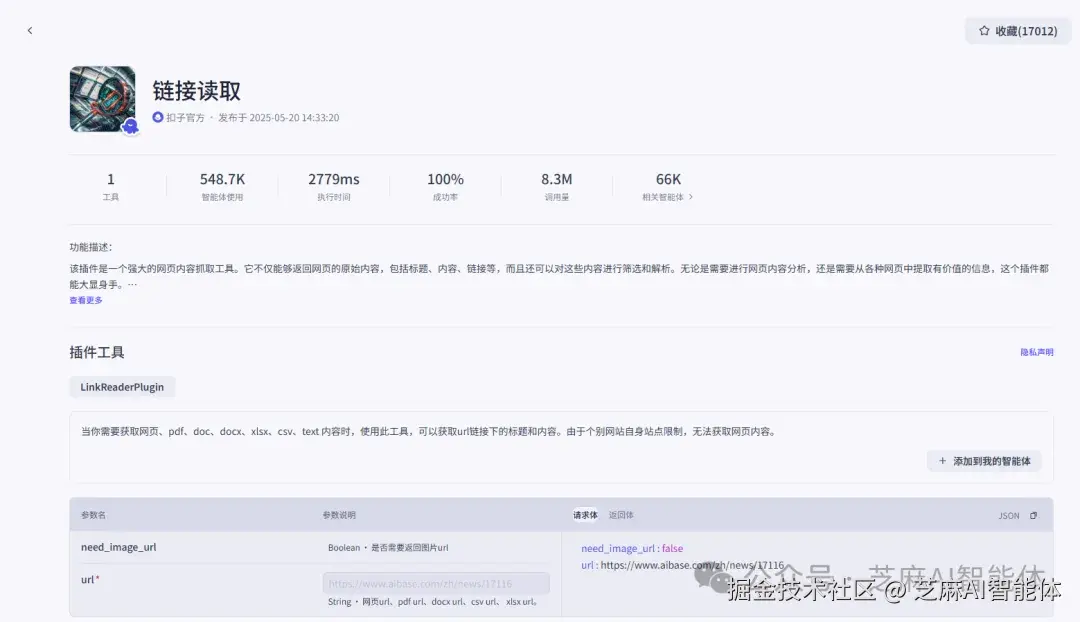Screen dimensions: 1080x622
Task: Click the 隐私声明 privacy link
Action: pos(1036,351)
